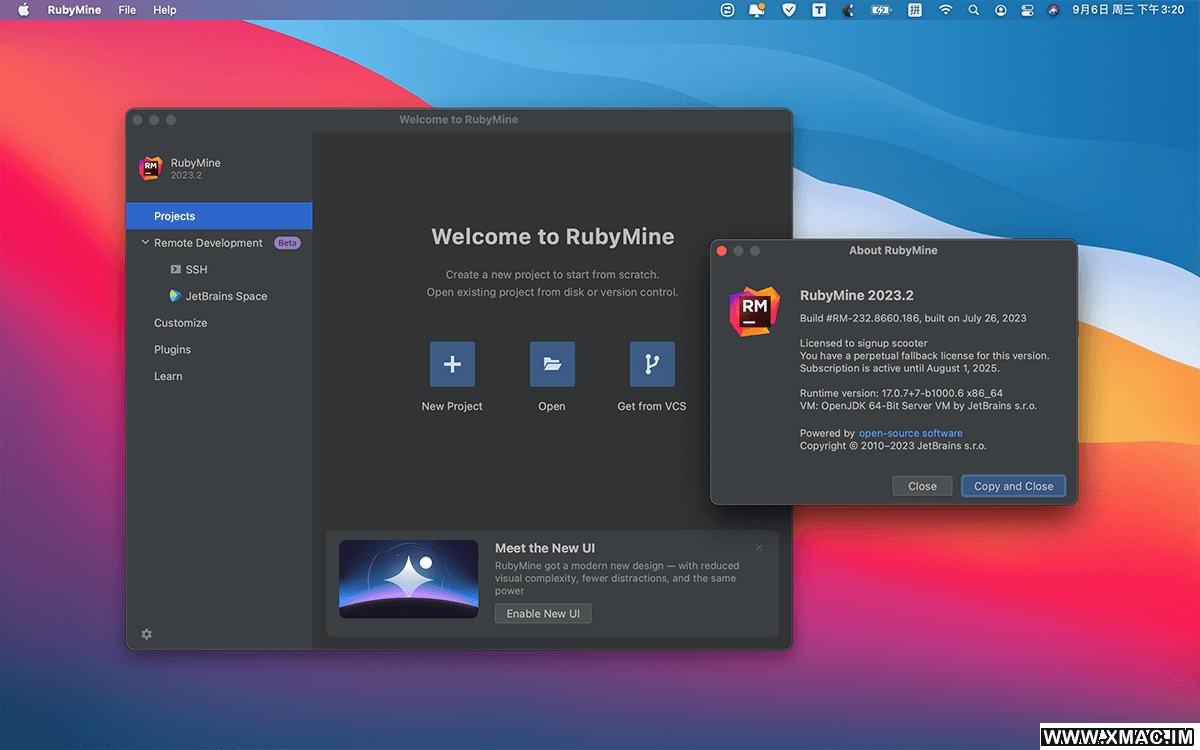Open the open-source software link
The height and width of the screenshot is (750, 1200).
point(911,433)
